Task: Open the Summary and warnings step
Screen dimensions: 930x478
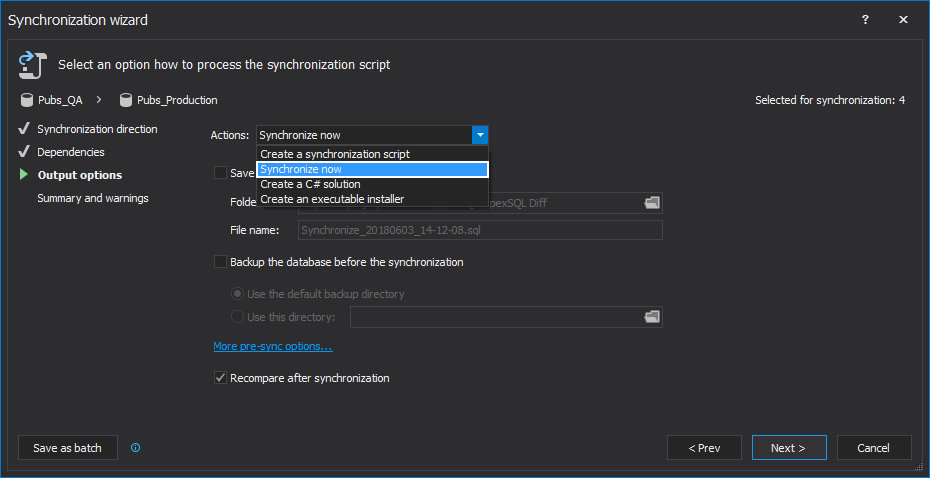Action: pyautogui.click(x=93, y=198)
